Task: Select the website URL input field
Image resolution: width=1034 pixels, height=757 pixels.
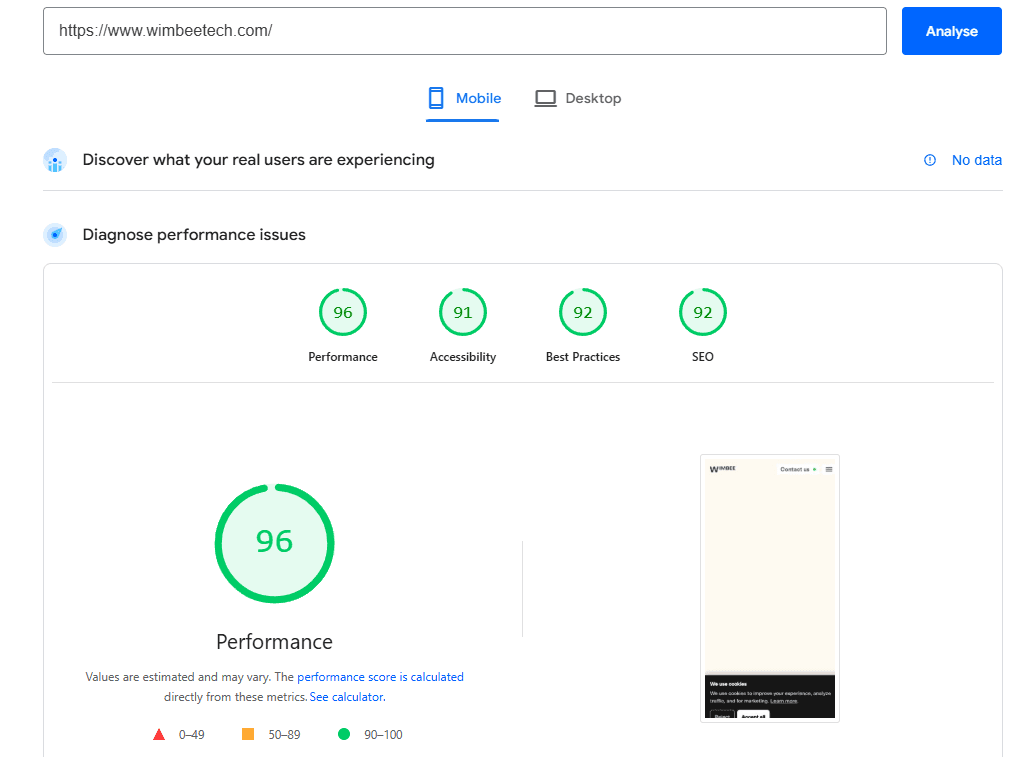Action: 464,30
